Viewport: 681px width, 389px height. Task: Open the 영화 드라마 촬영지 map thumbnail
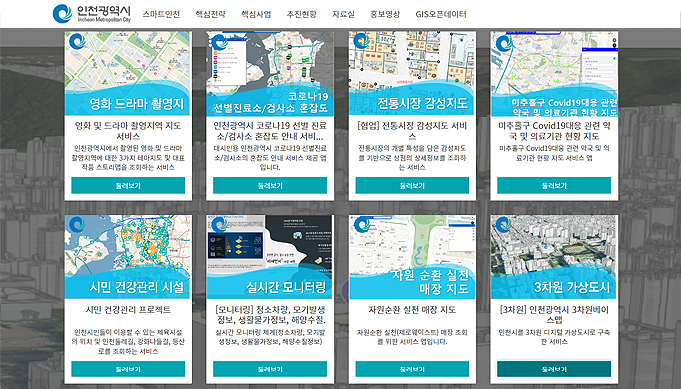pyautogui.click(x=127, y=73)
